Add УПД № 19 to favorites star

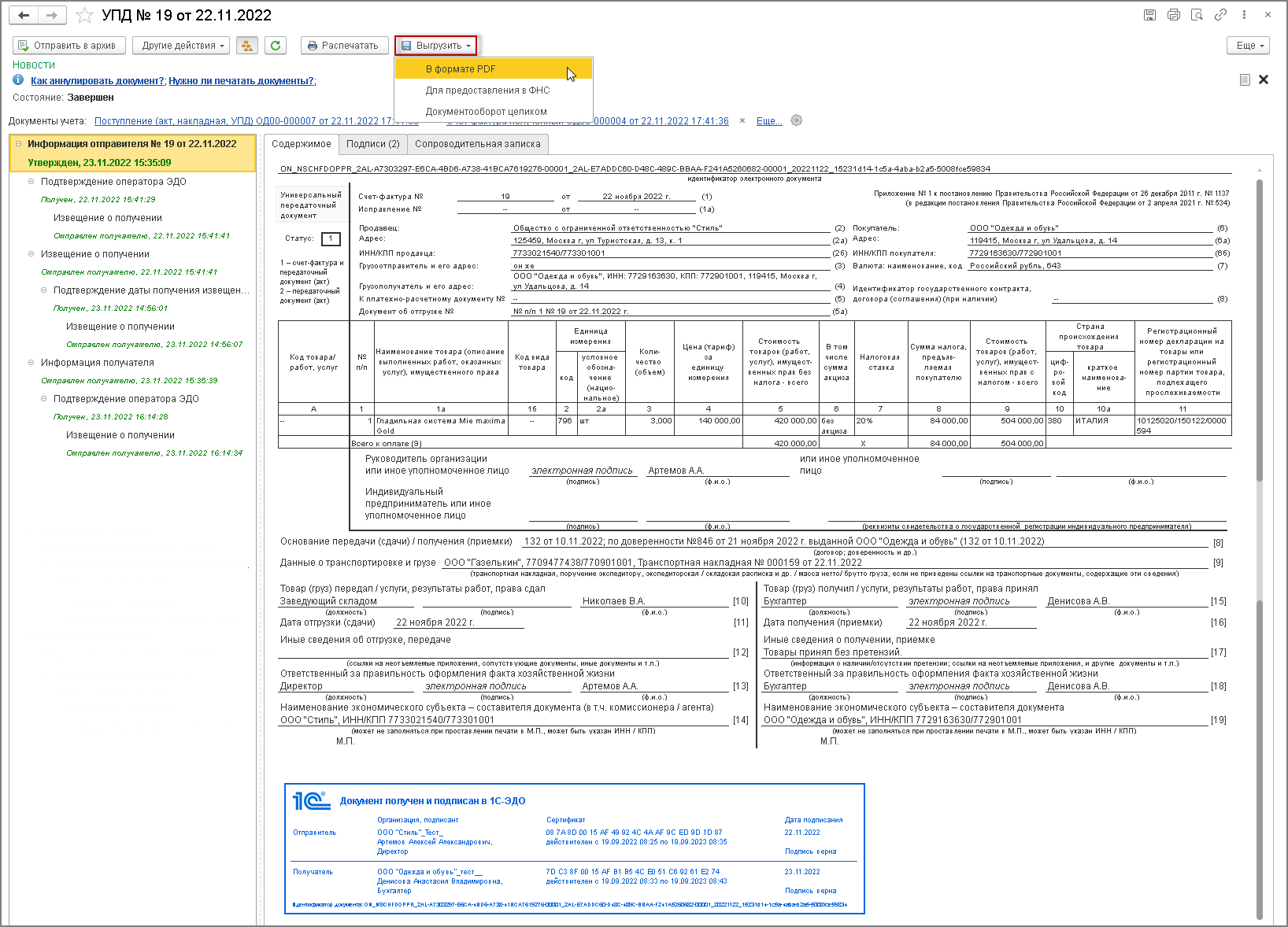(85, 15)
